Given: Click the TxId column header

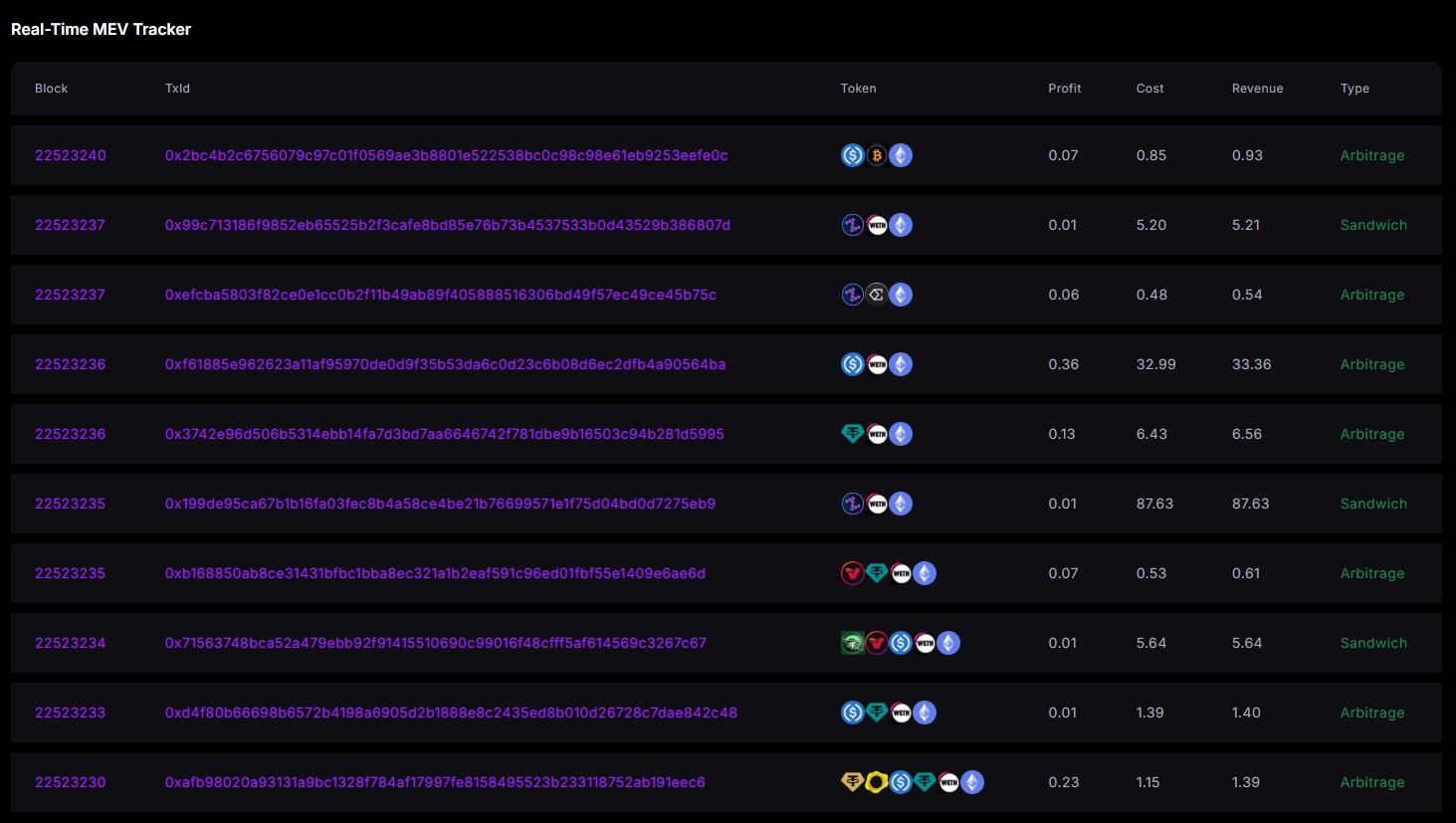Looking at the screenshot, I should point(177,89).
